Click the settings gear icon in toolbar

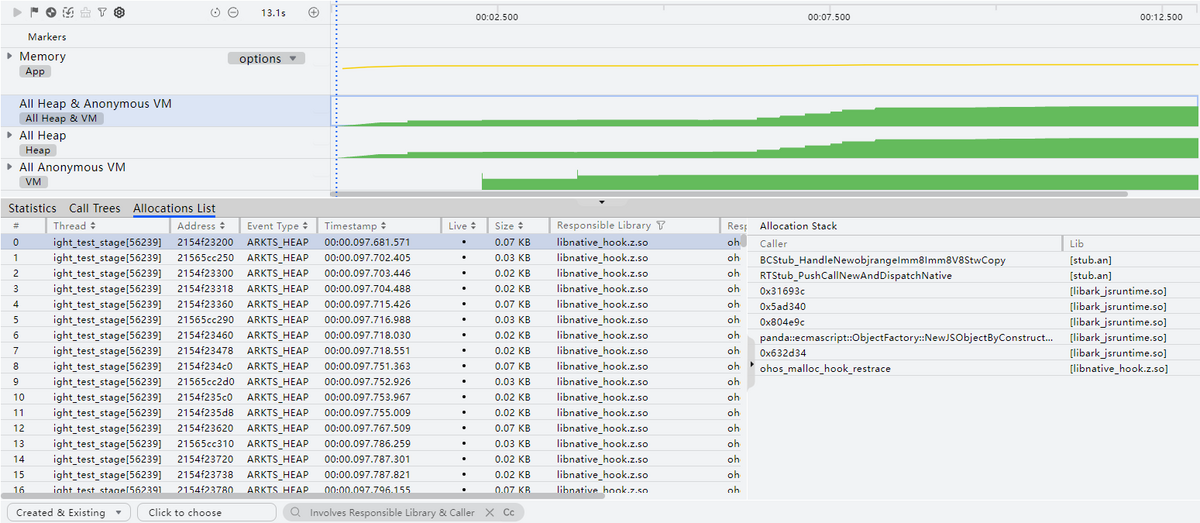[119, 12]
